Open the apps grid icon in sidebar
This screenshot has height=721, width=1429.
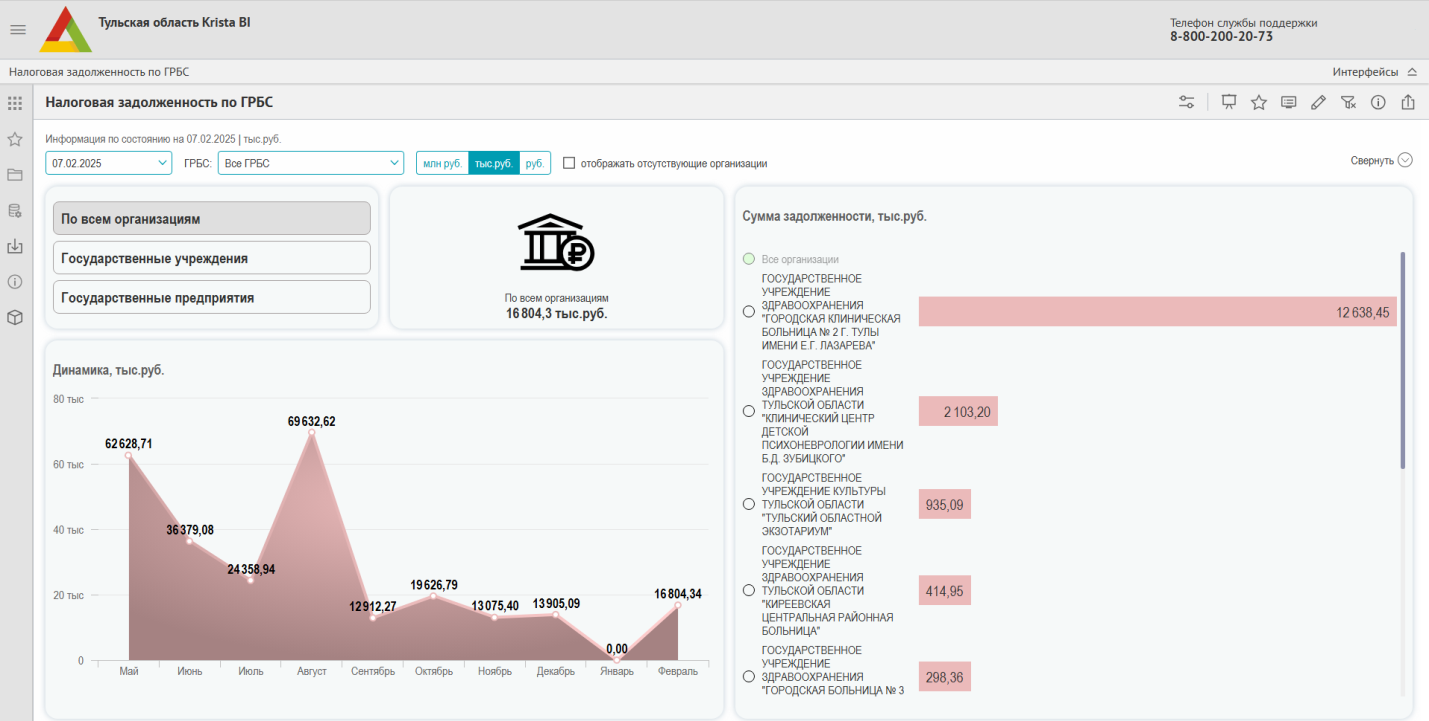tap(15, 103)
